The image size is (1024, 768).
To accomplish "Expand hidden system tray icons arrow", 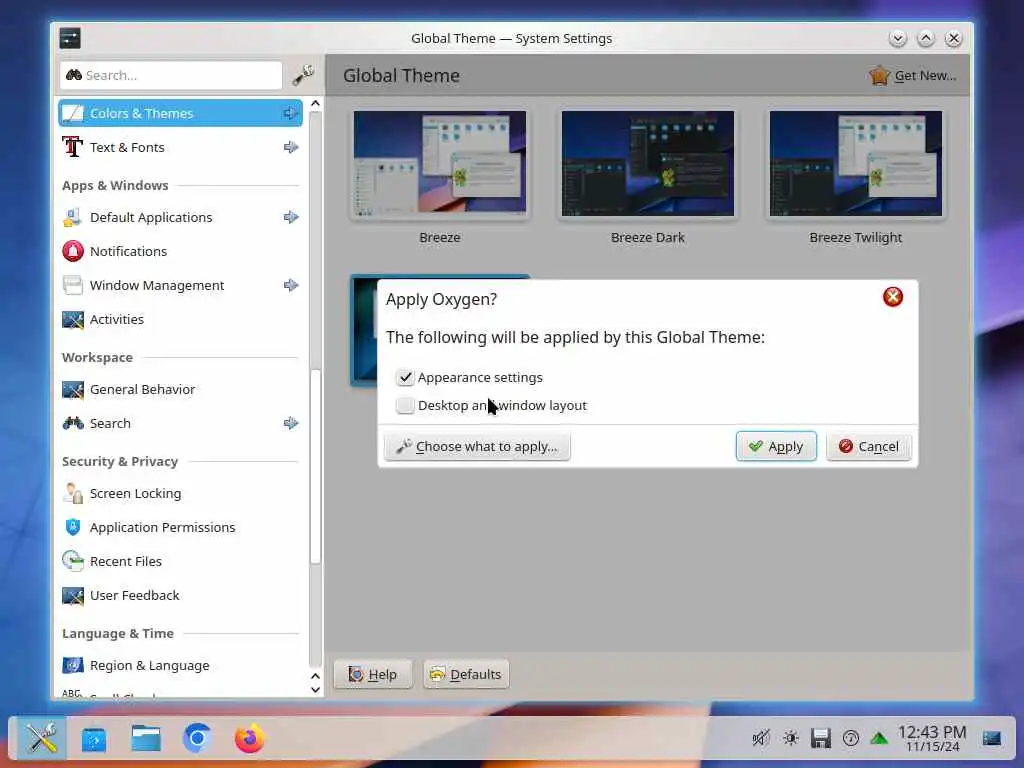I will [879, 739].
